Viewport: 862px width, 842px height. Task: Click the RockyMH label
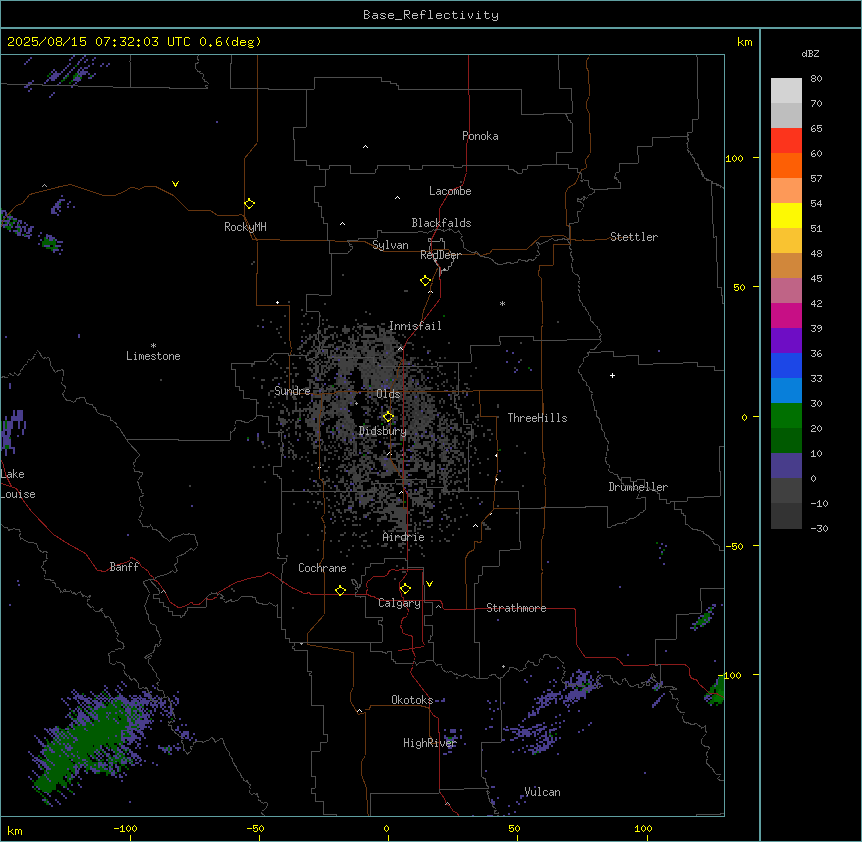pos(245,227)
